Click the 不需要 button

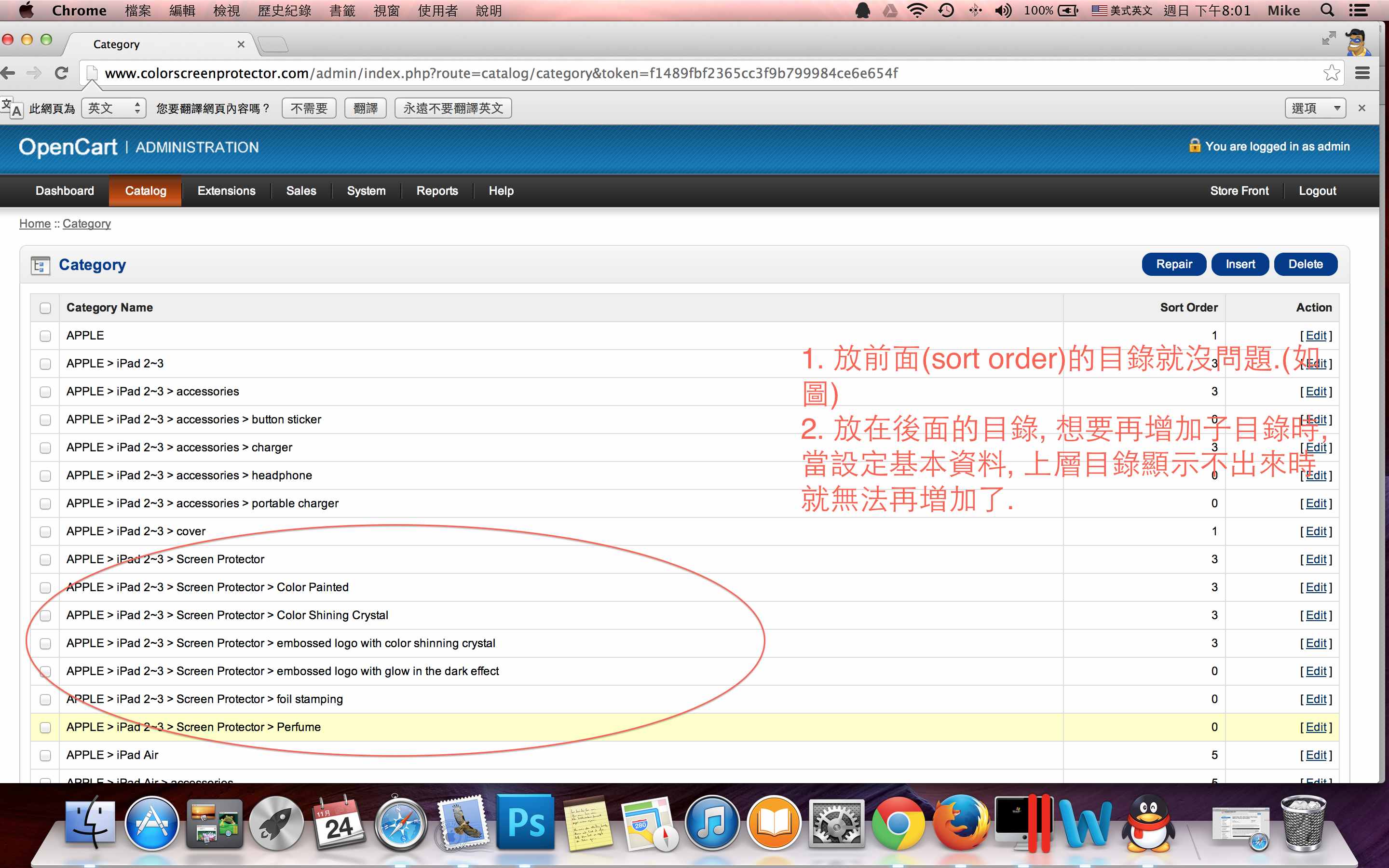click(309, 108)
